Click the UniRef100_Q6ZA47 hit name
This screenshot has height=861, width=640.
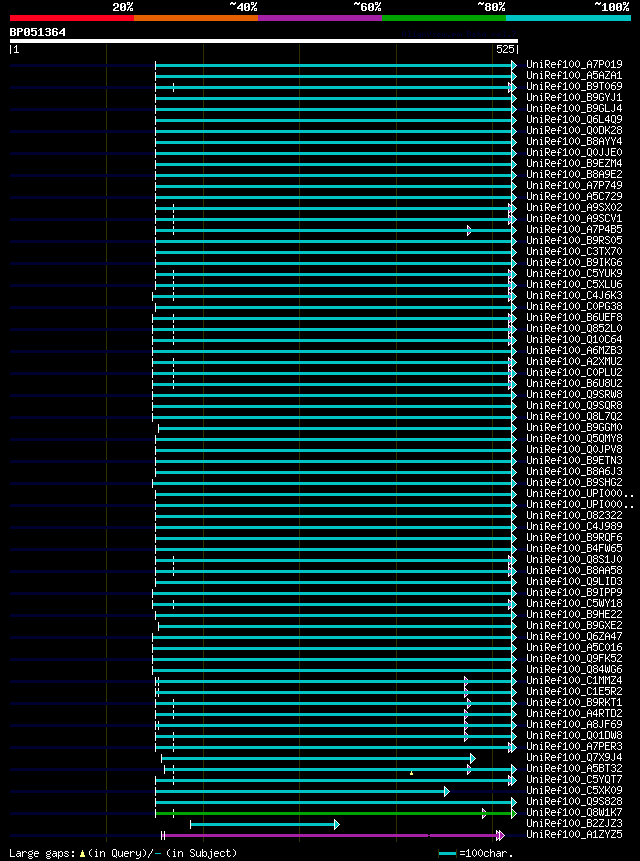[x=574, y=636]
